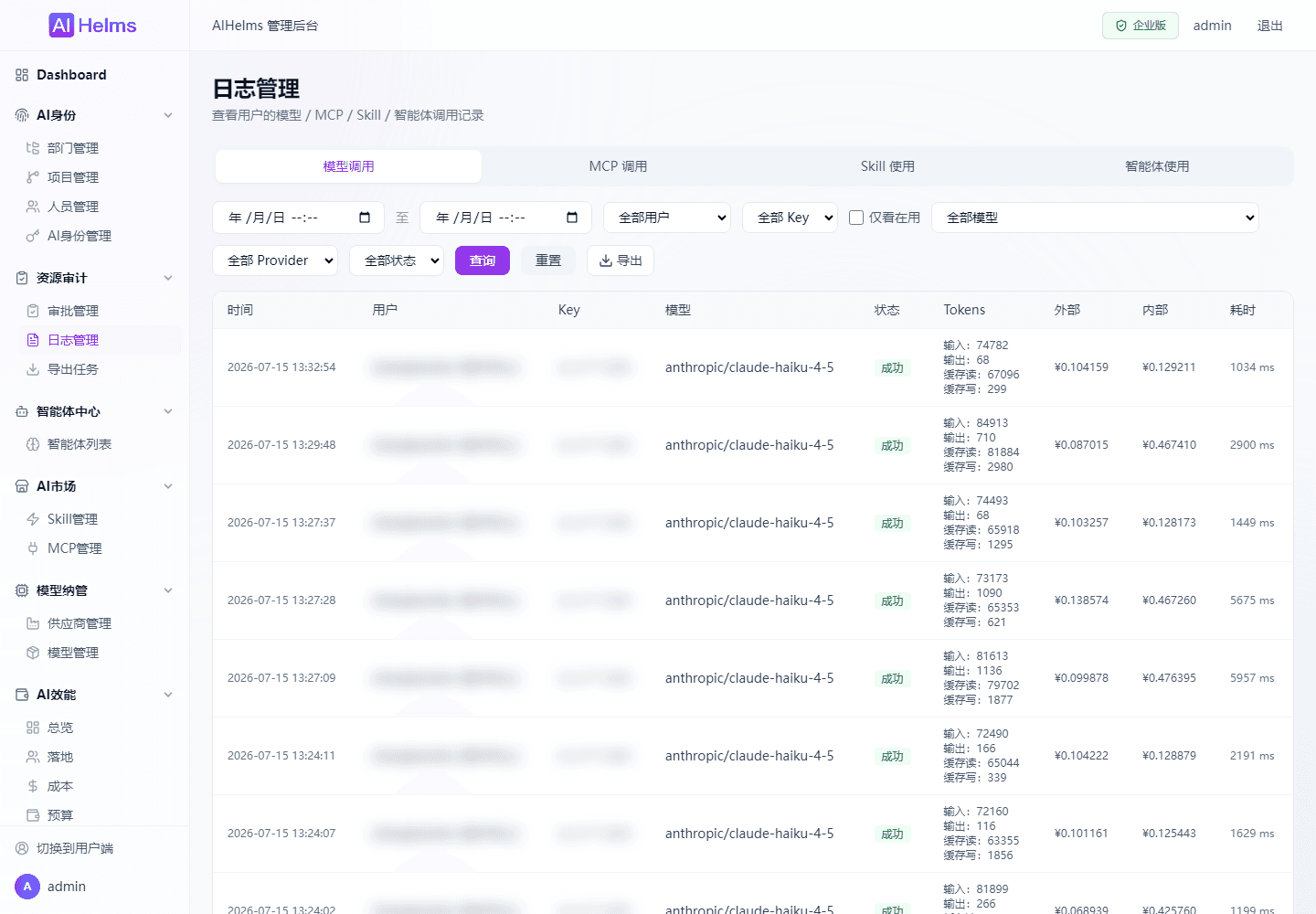The height and width of the screenshot is (914, 1316).
Task: Click the 人员管理 people icon
Action: pyautogui.click(x=33, y=207)
